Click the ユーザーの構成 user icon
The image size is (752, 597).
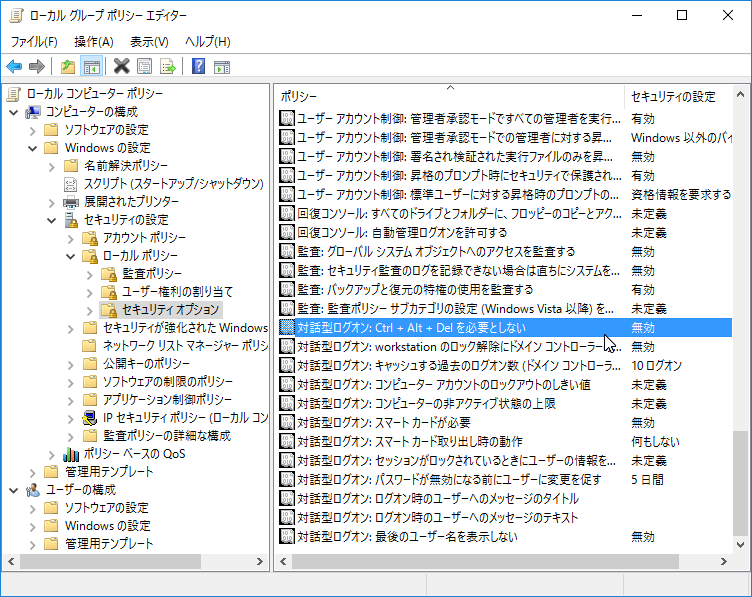(33, 490)
